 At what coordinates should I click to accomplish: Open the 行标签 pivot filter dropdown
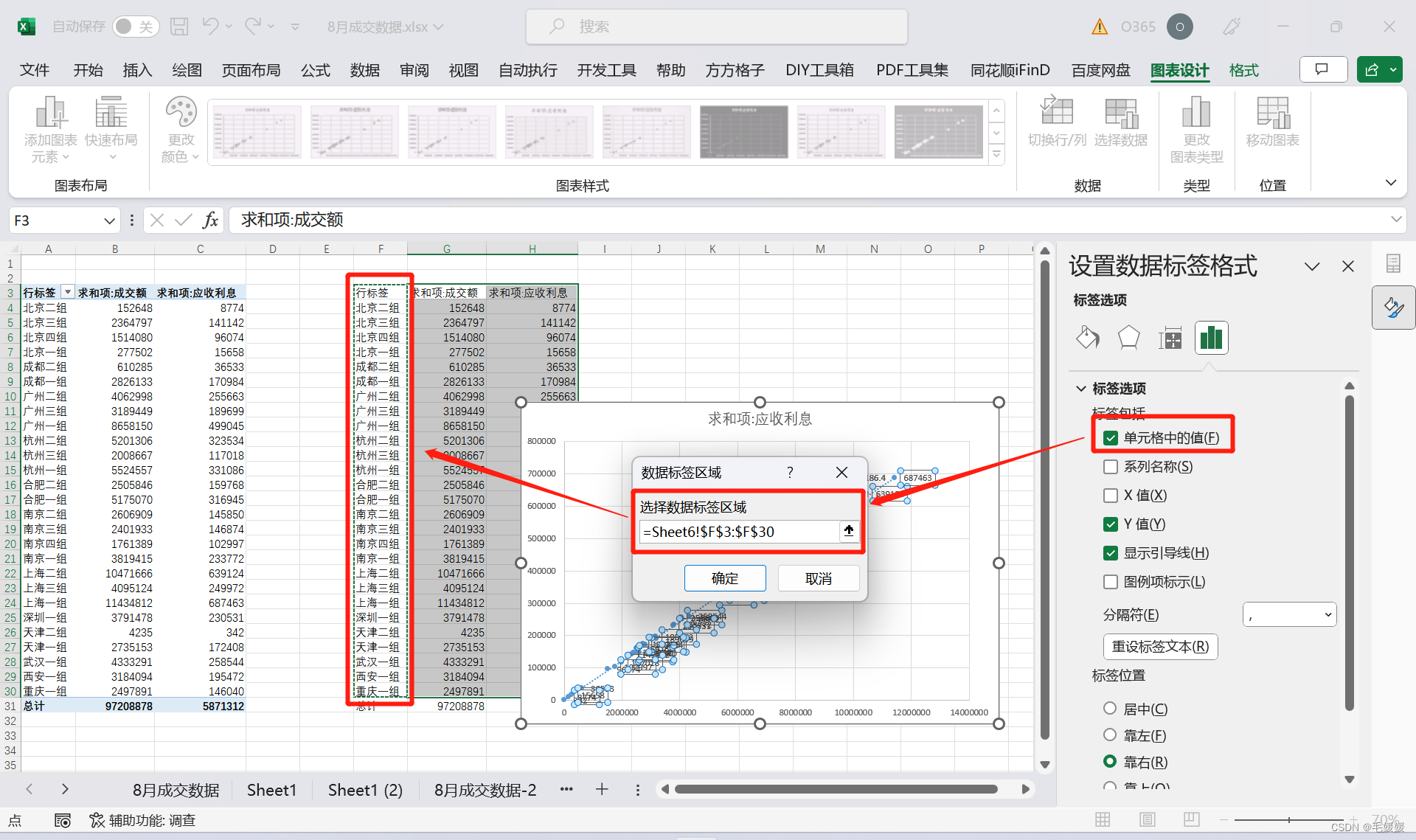[67, 293]
